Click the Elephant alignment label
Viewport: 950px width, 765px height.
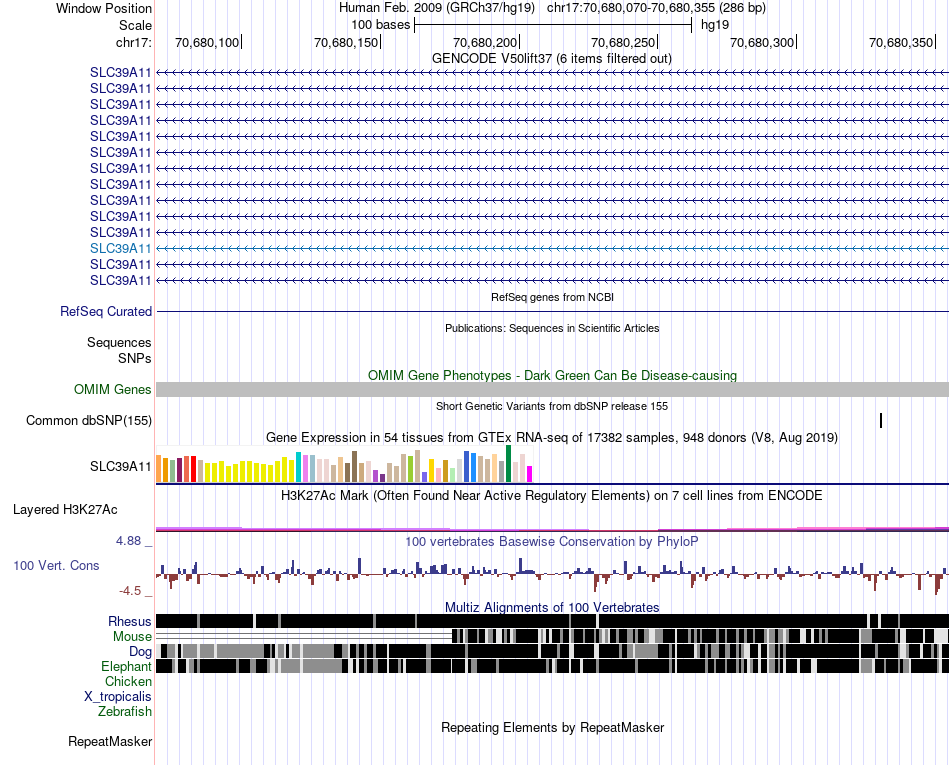[x=127, y=666]
